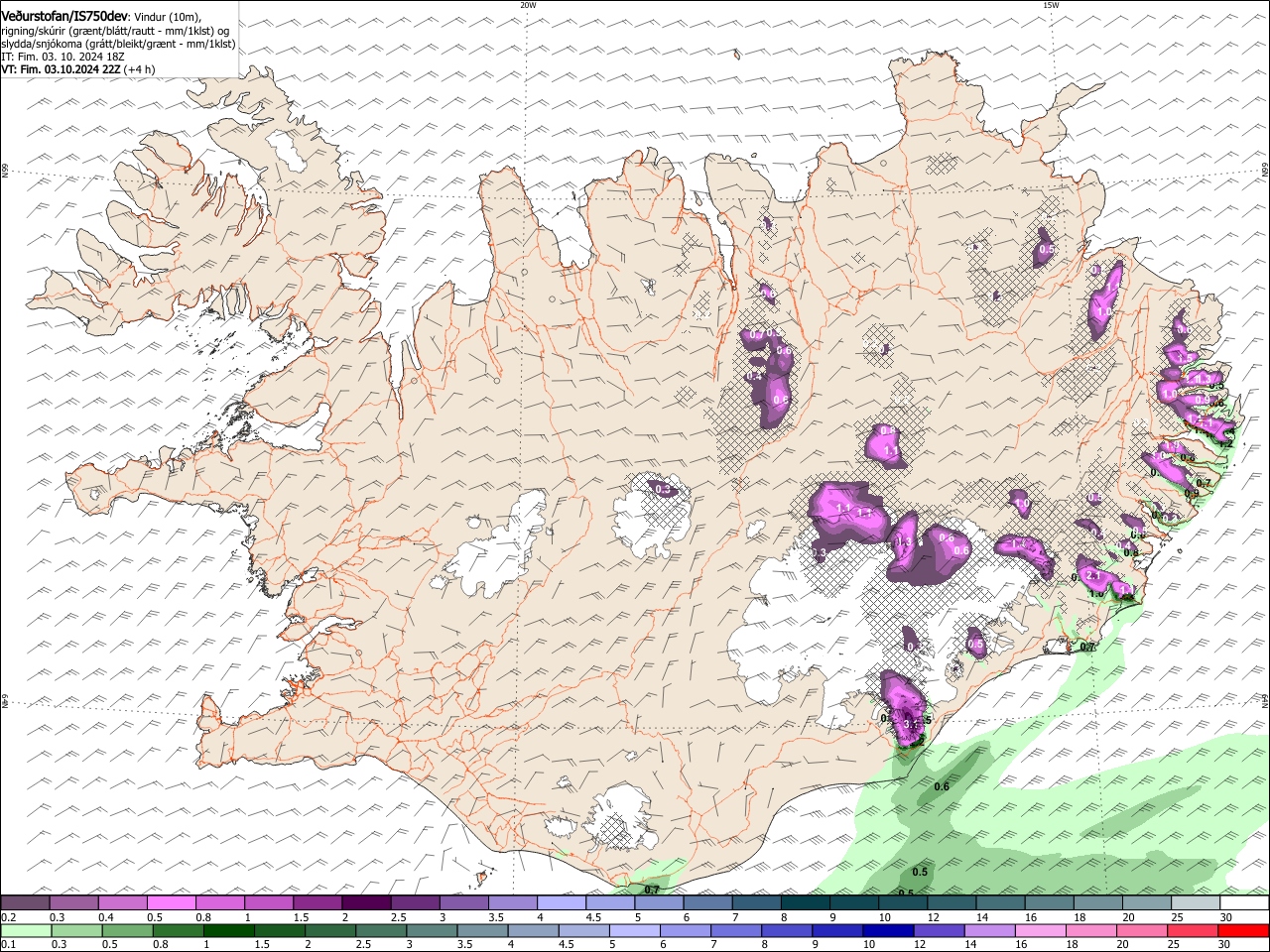Viewport: 1270px width, 952px height.
Task: Click the pale green rain swatch between 0.1 and 0.3
Action: pyautogui.click(x=26, y=931)
